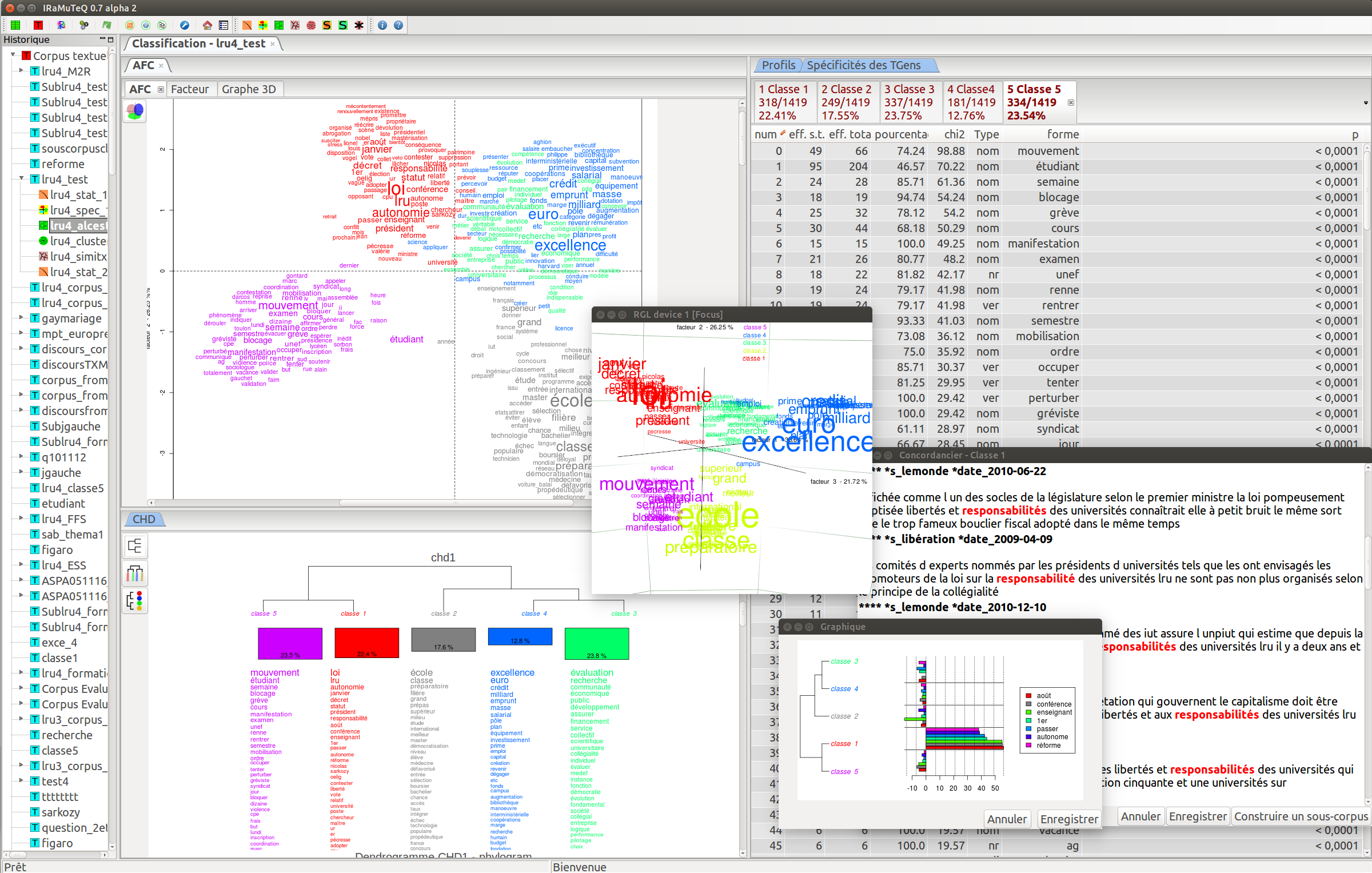Viewport: 1372px width, 873px height.
Task: Click the home icon in toolbar
Action: (207, 25)
